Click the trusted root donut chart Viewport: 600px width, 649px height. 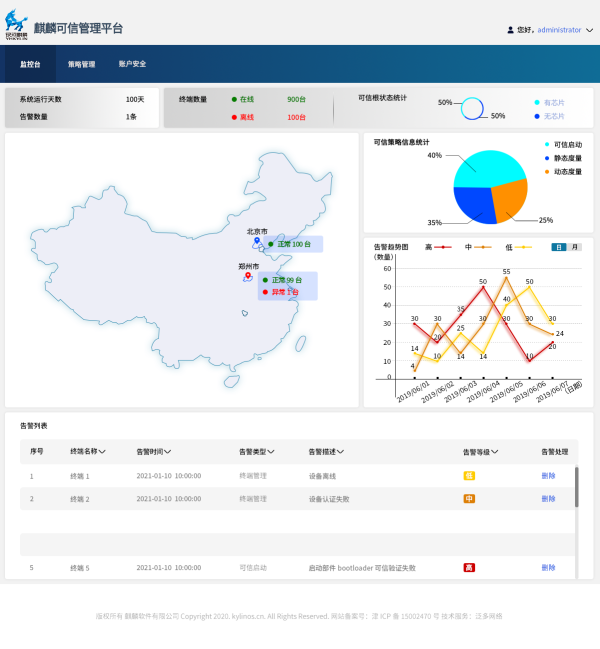[472, 108]
